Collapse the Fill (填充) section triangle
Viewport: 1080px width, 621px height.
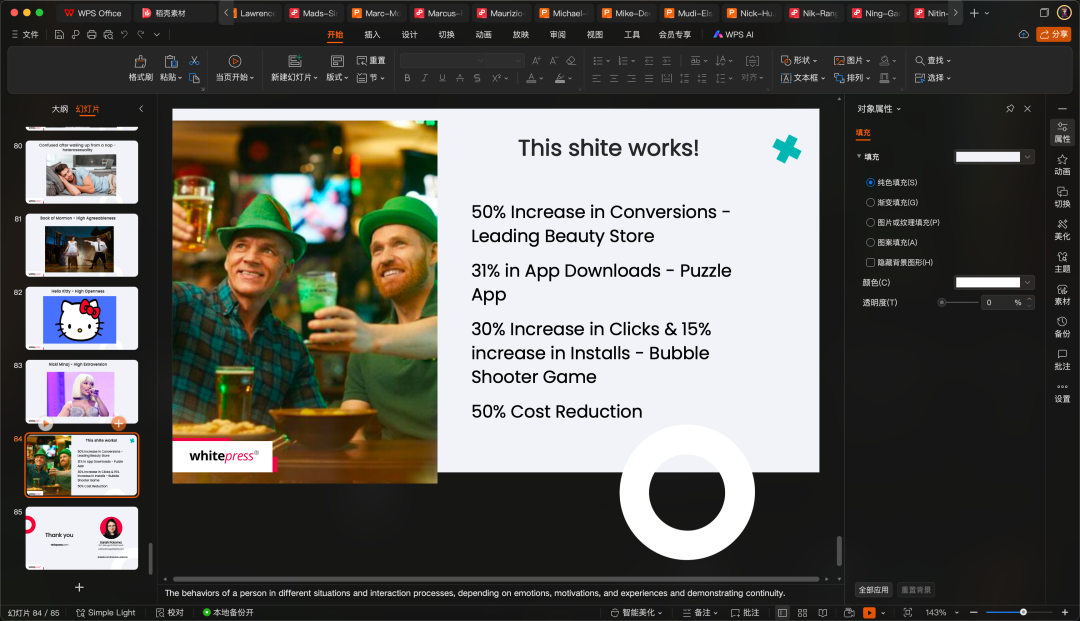[859, 156]
